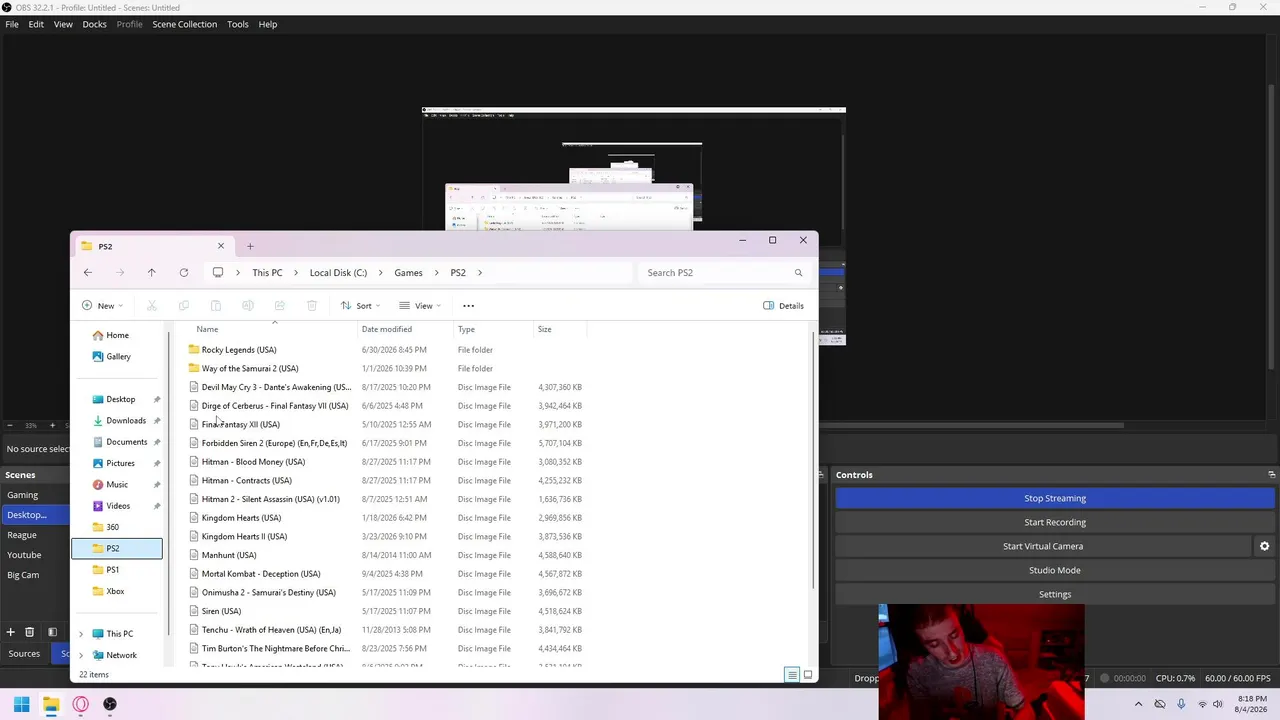1280x720 pixels.
Task: Close the PS2 Explorer tab
Action: click(221, 246)
